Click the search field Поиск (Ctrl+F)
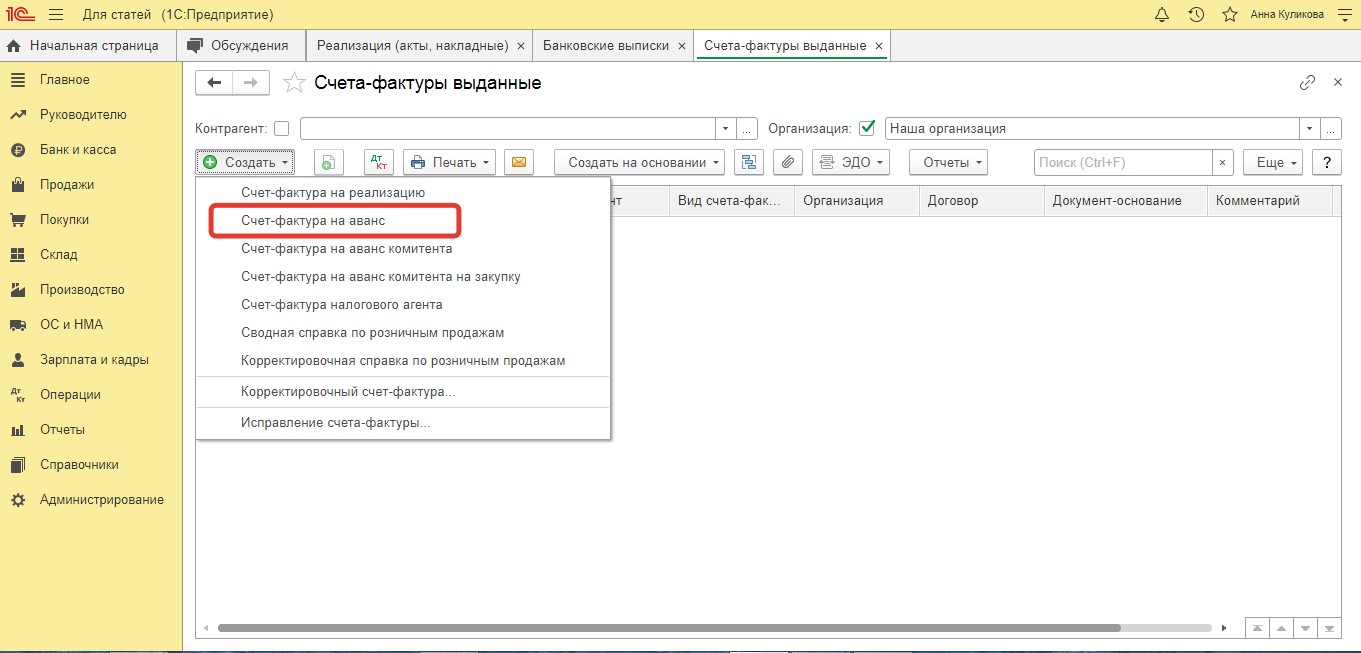The width and height of the screenshot is (1361, 653). [x=1122, y=163]
